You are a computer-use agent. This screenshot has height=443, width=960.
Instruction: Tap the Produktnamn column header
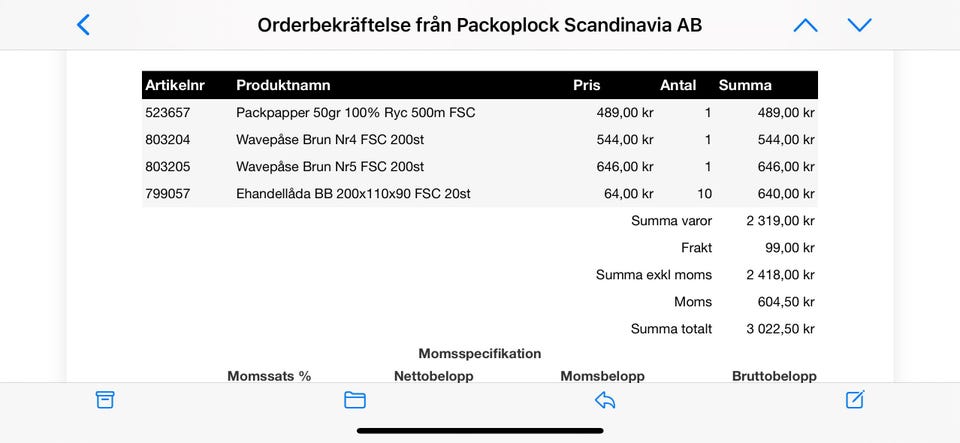(283, 85)
